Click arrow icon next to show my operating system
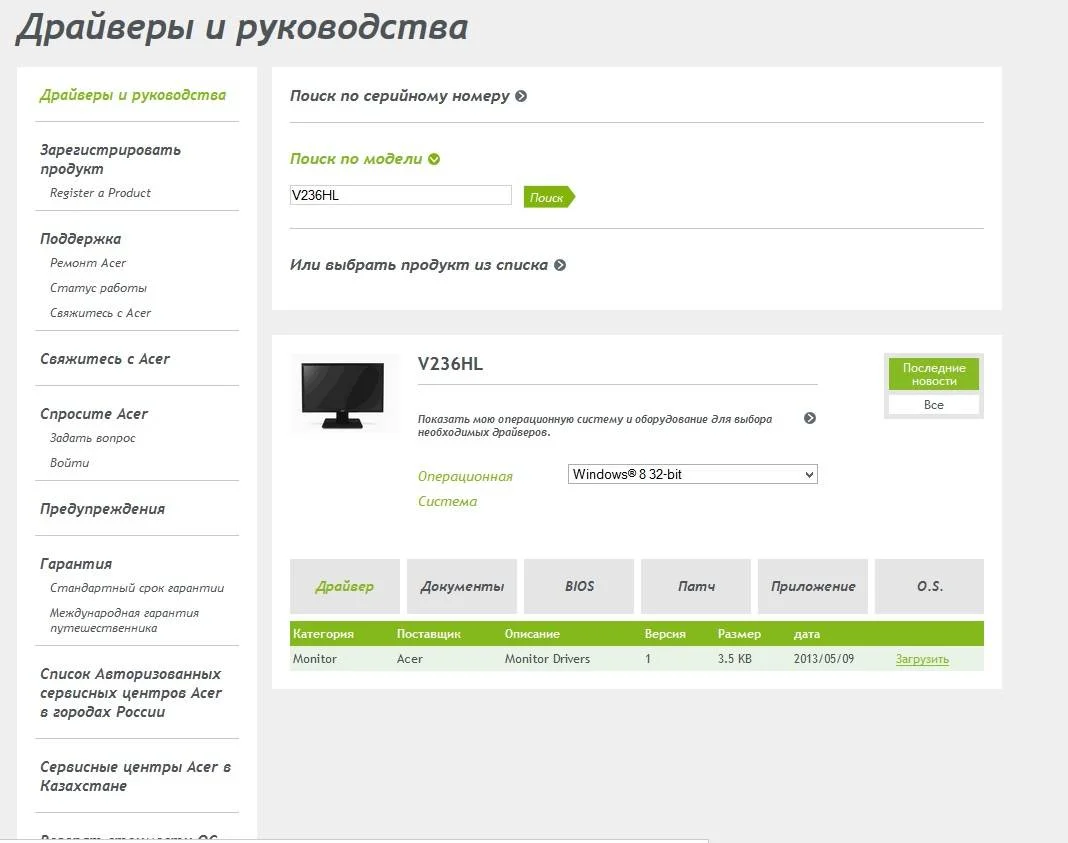 coord(810,418)
